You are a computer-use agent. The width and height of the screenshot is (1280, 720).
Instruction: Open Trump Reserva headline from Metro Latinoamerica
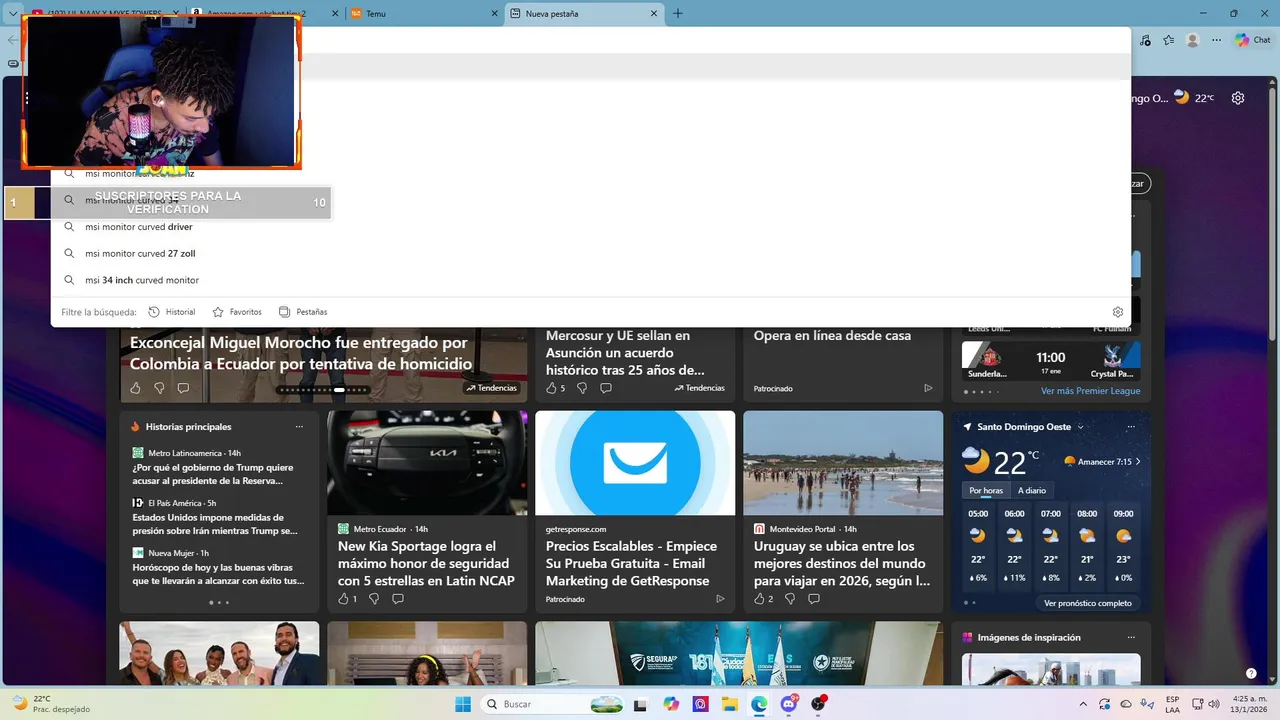click(x=213, y=474)
